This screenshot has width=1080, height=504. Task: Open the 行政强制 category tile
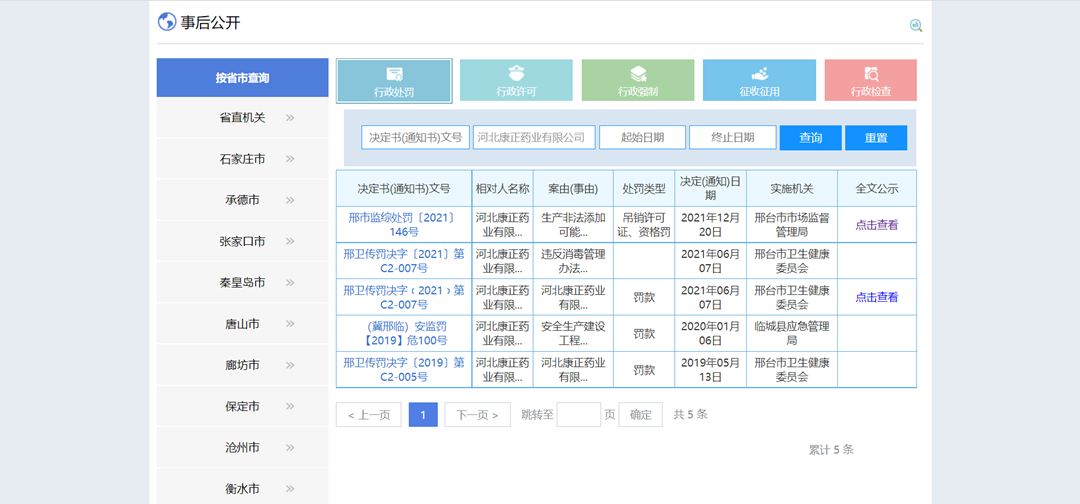(637, 81)
